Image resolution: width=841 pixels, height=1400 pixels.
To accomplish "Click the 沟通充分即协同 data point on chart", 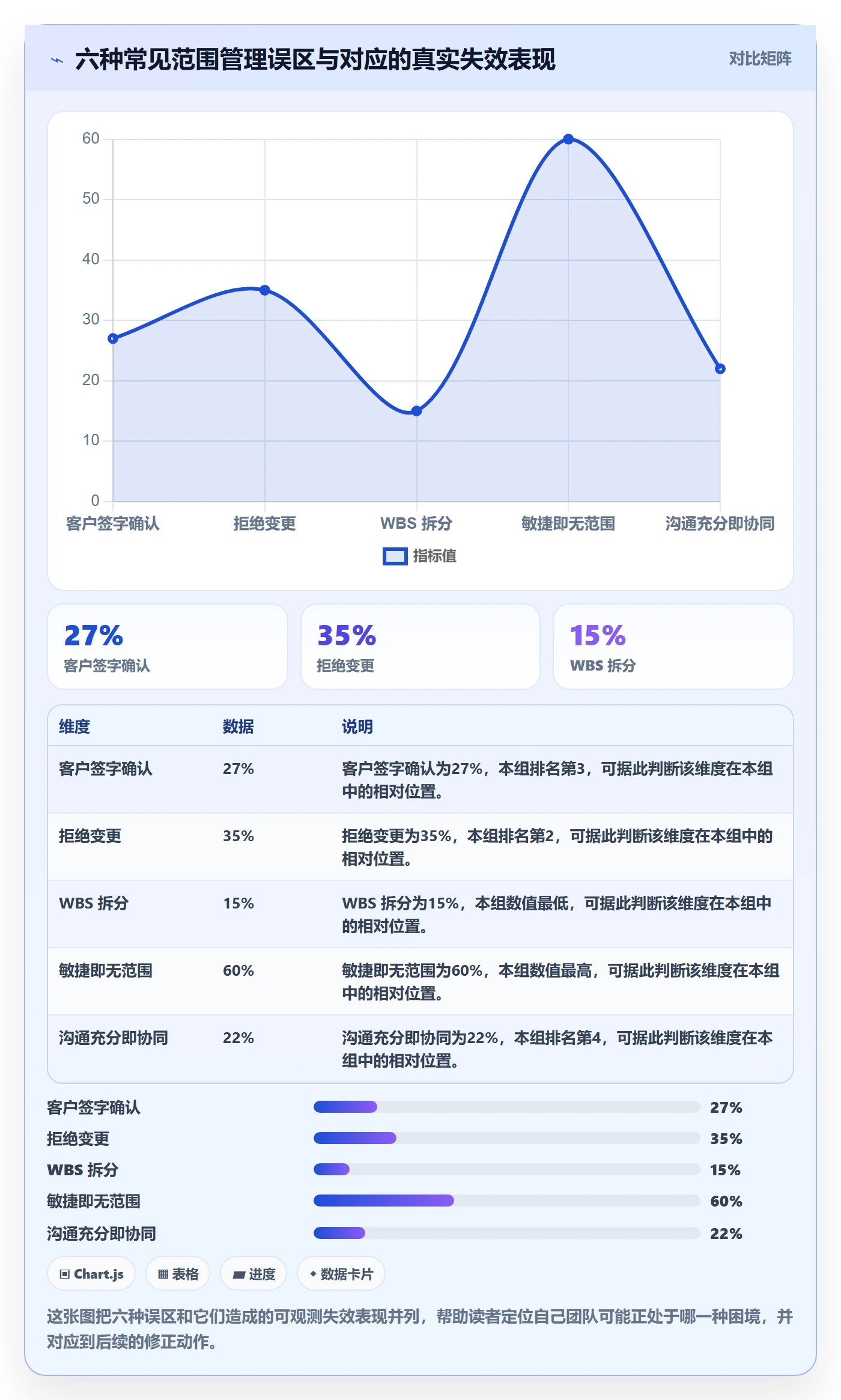I will click(x=720, y=368).
